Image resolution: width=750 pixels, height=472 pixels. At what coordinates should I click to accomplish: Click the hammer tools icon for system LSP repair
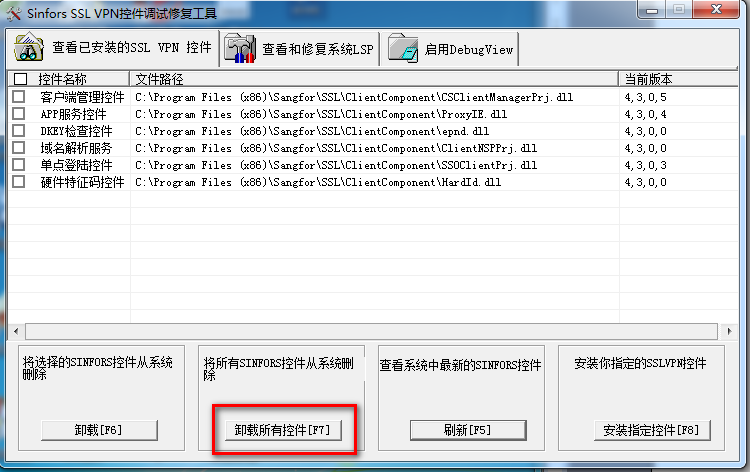click(x=239, y=48)
